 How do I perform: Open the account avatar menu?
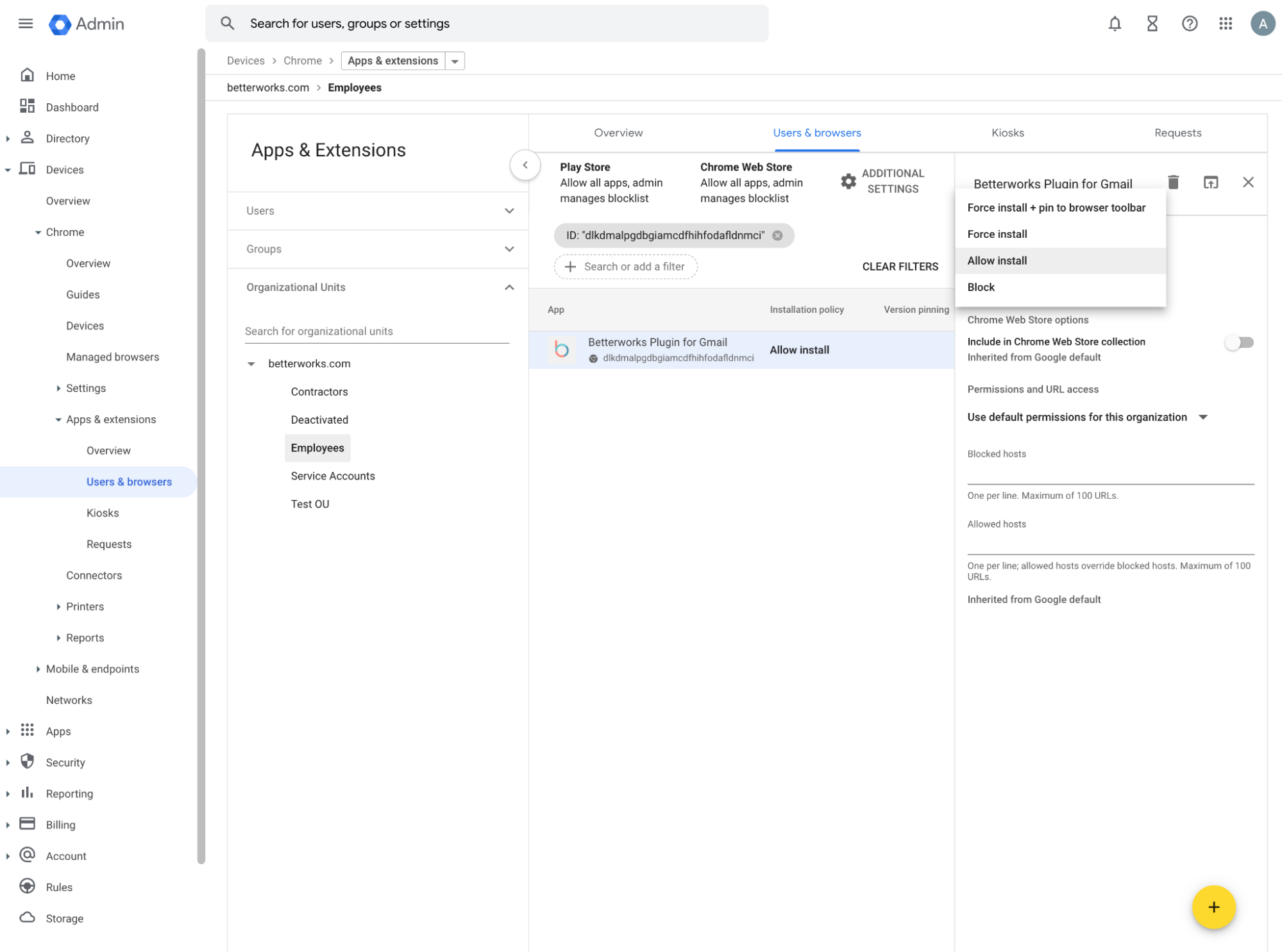point(1262,24)
